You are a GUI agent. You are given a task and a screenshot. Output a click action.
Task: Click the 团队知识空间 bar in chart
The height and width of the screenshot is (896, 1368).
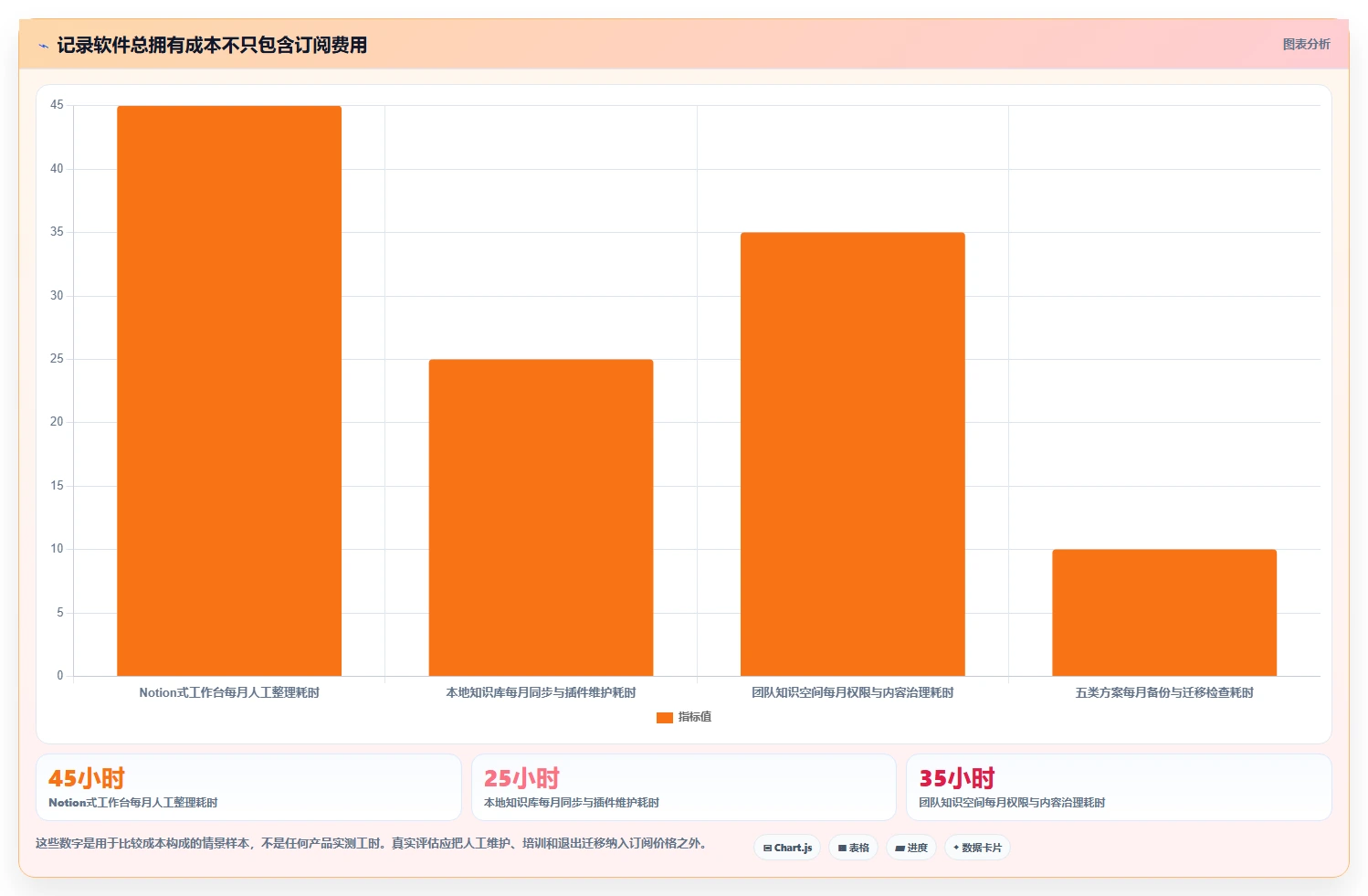(x=853, y=454)
